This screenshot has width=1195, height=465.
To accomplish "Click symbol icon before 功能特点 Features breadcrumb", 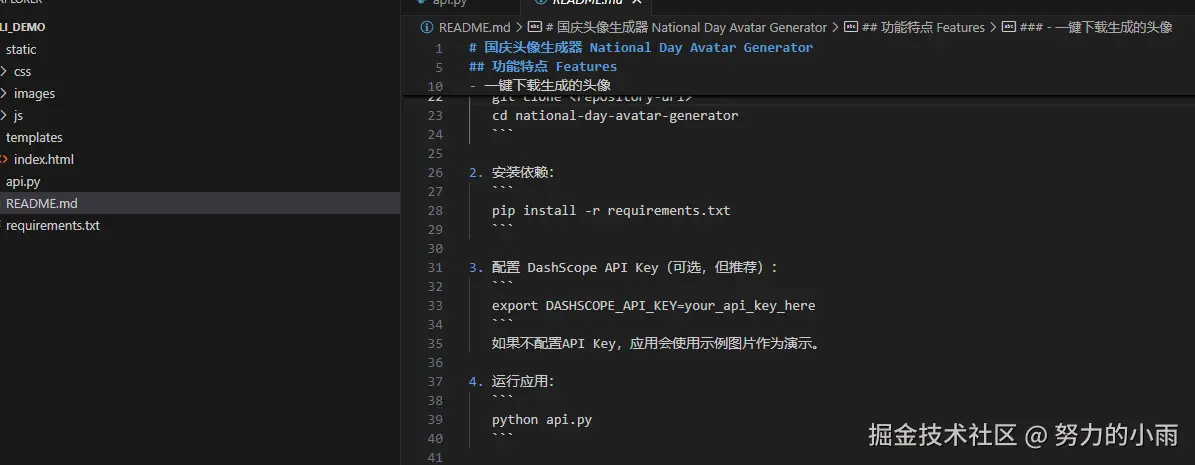I will [851, 27].
